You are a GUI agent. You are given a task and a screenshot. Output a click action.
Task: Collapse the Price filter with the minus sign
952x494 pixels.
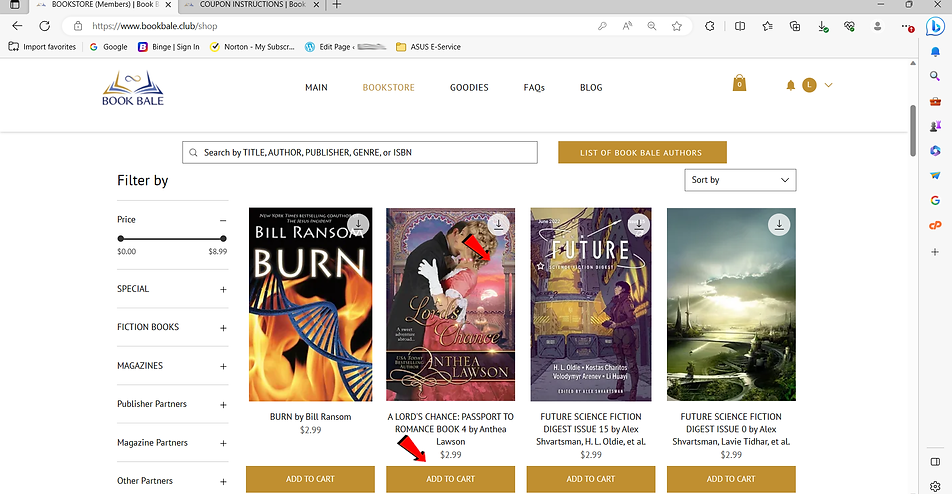tap(223, 220)
